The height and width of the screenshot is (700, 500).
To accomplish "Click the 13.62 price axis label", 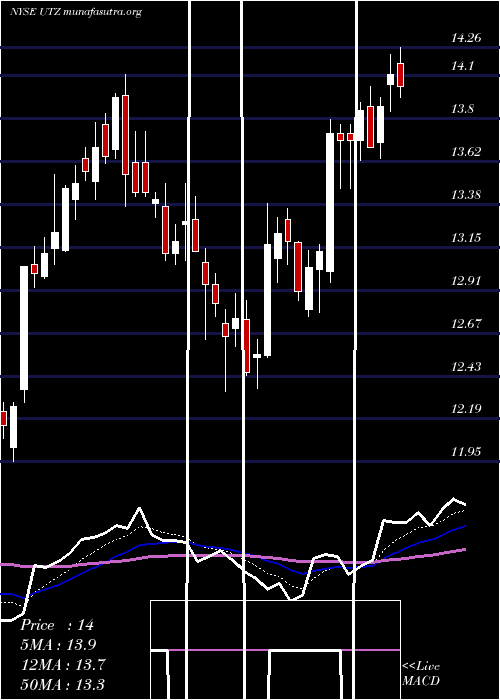I will [466, 152].
